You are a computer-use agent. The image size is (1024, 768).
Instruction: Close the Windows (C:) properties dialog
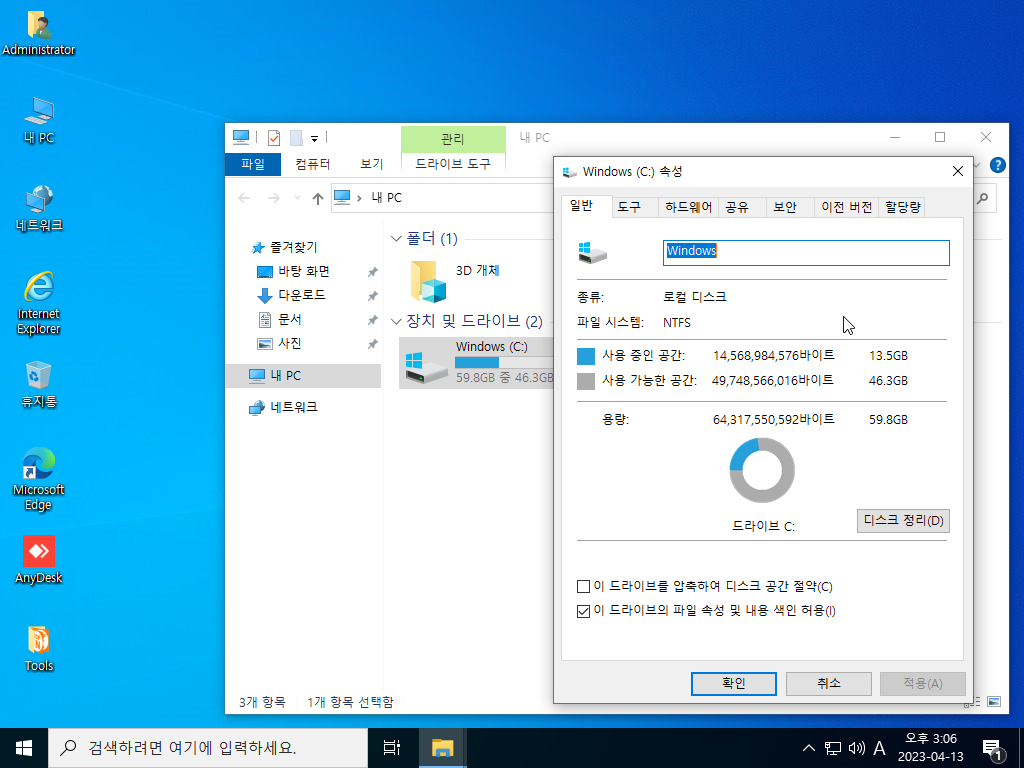pos(957,171)
